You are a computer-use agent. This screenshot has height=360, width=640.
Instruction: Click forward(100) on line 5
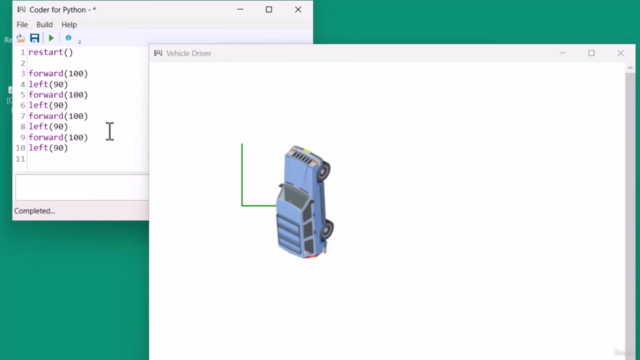pos(58,95)
